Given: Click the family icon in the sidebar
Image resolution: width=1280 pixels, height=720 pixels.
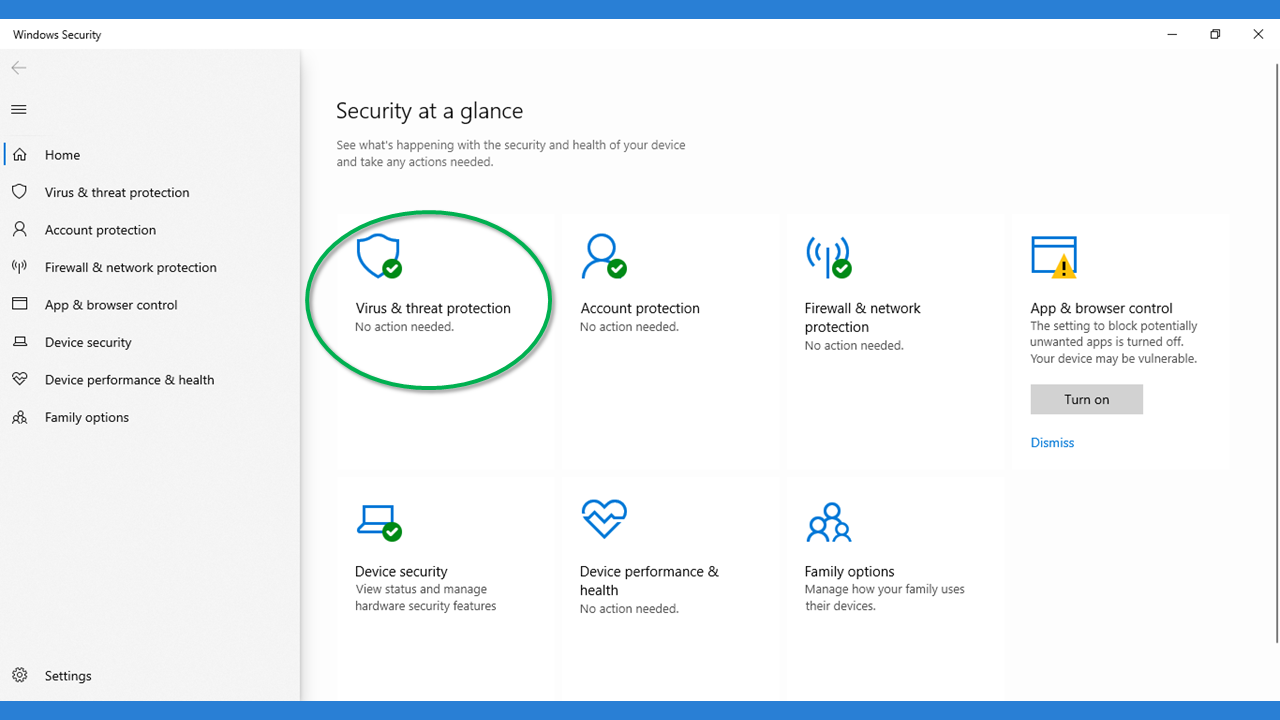Looking at the screenshot, I should (x=19, y=417).
